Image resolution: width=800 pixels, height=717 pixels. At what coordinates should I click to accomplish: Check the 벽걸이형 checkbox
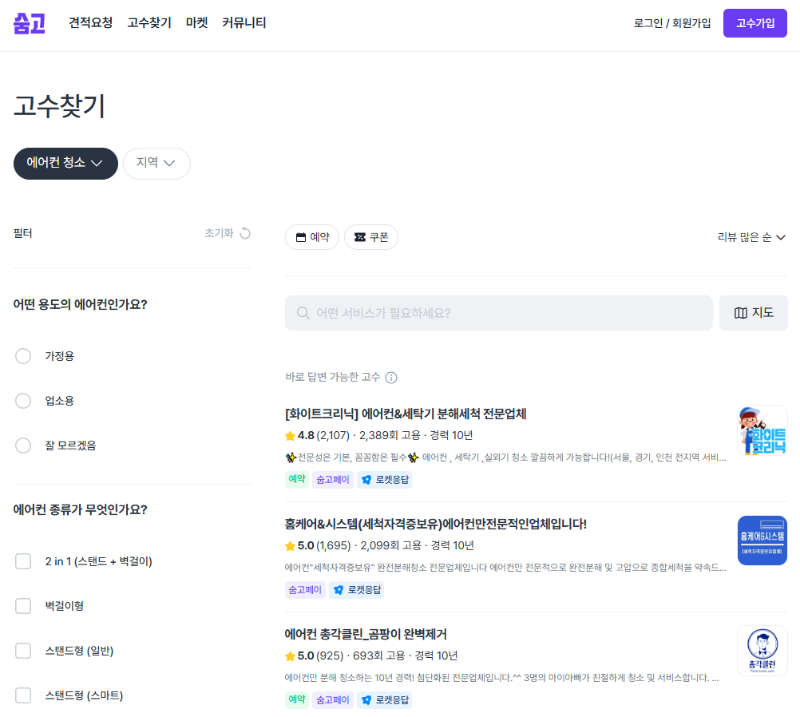click(23, 605)
